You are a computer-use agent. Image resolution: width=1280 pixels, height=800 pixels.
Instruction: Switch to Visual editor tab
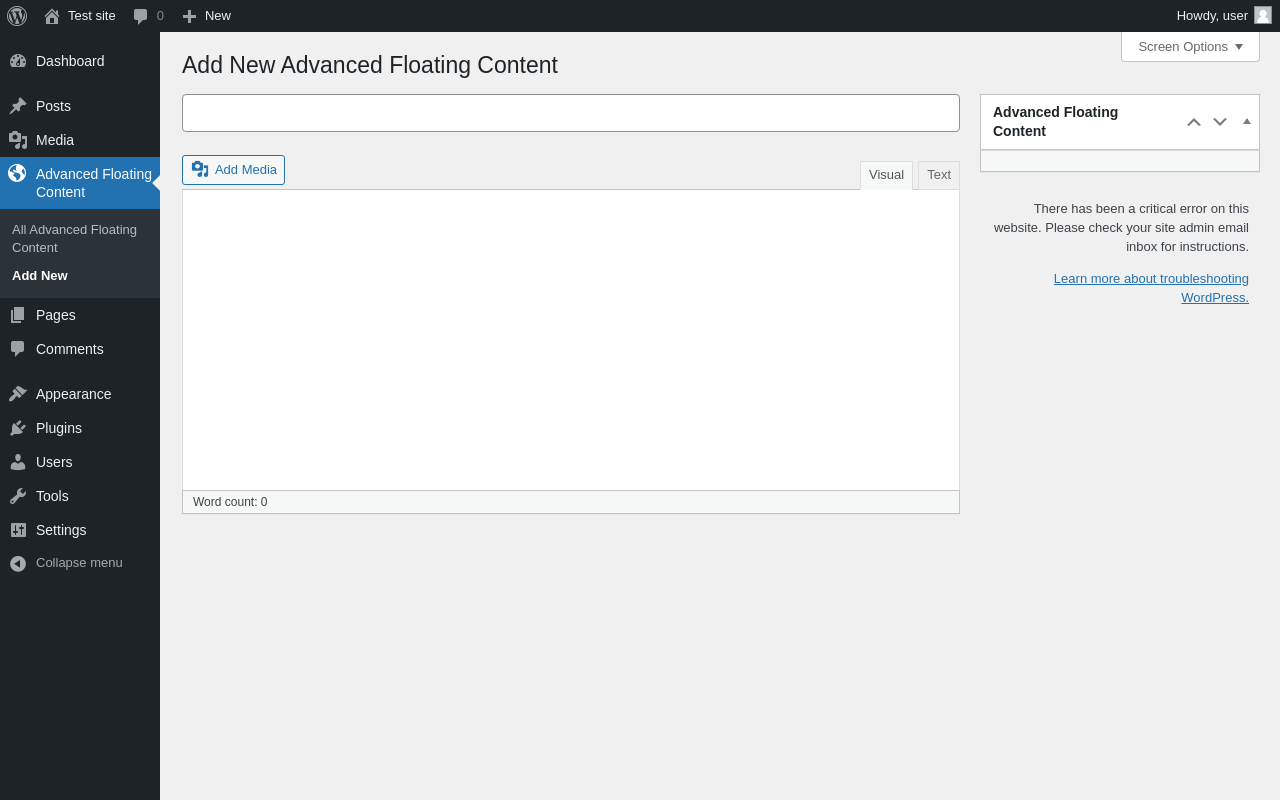coord(886,175)
